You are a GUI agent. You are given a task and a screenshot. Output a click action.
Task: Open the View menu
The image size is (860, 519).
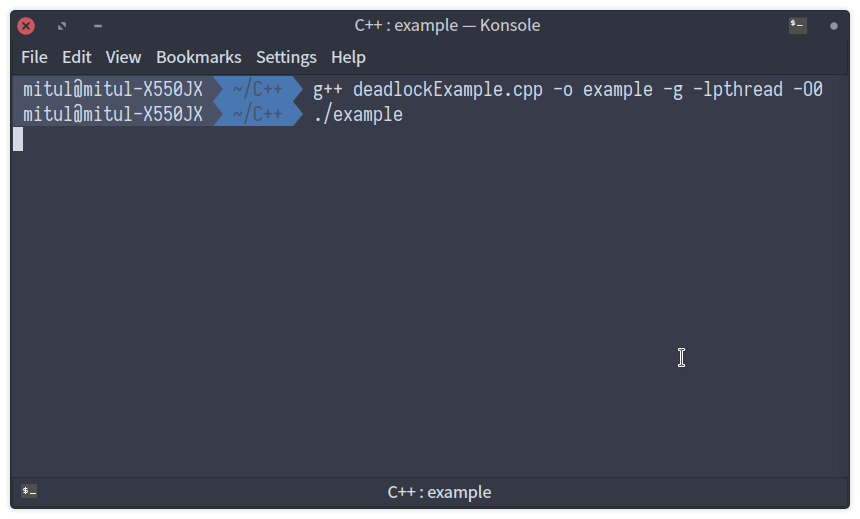[x=123, y=57]
